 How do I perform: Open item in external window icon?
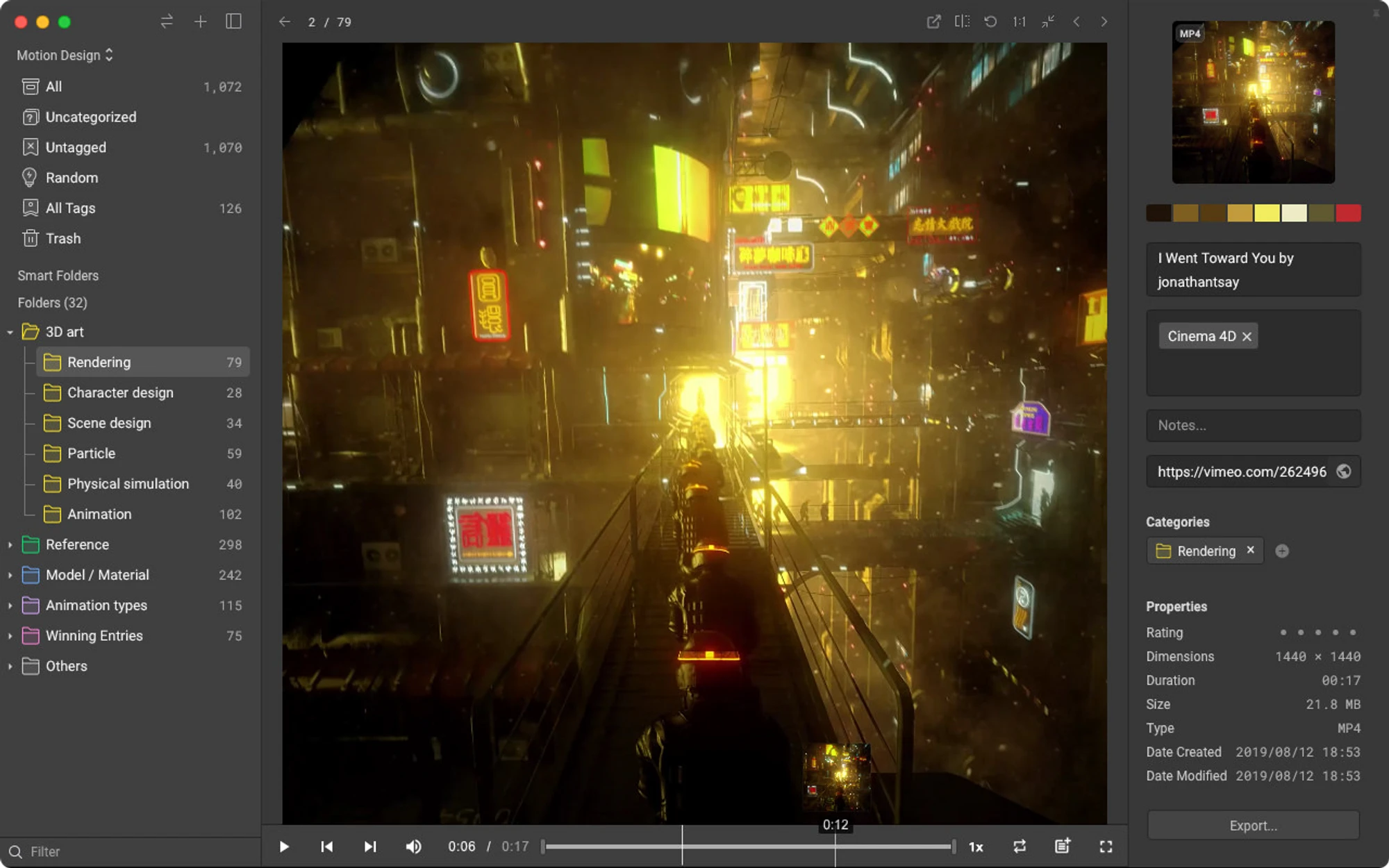point(933,22)
